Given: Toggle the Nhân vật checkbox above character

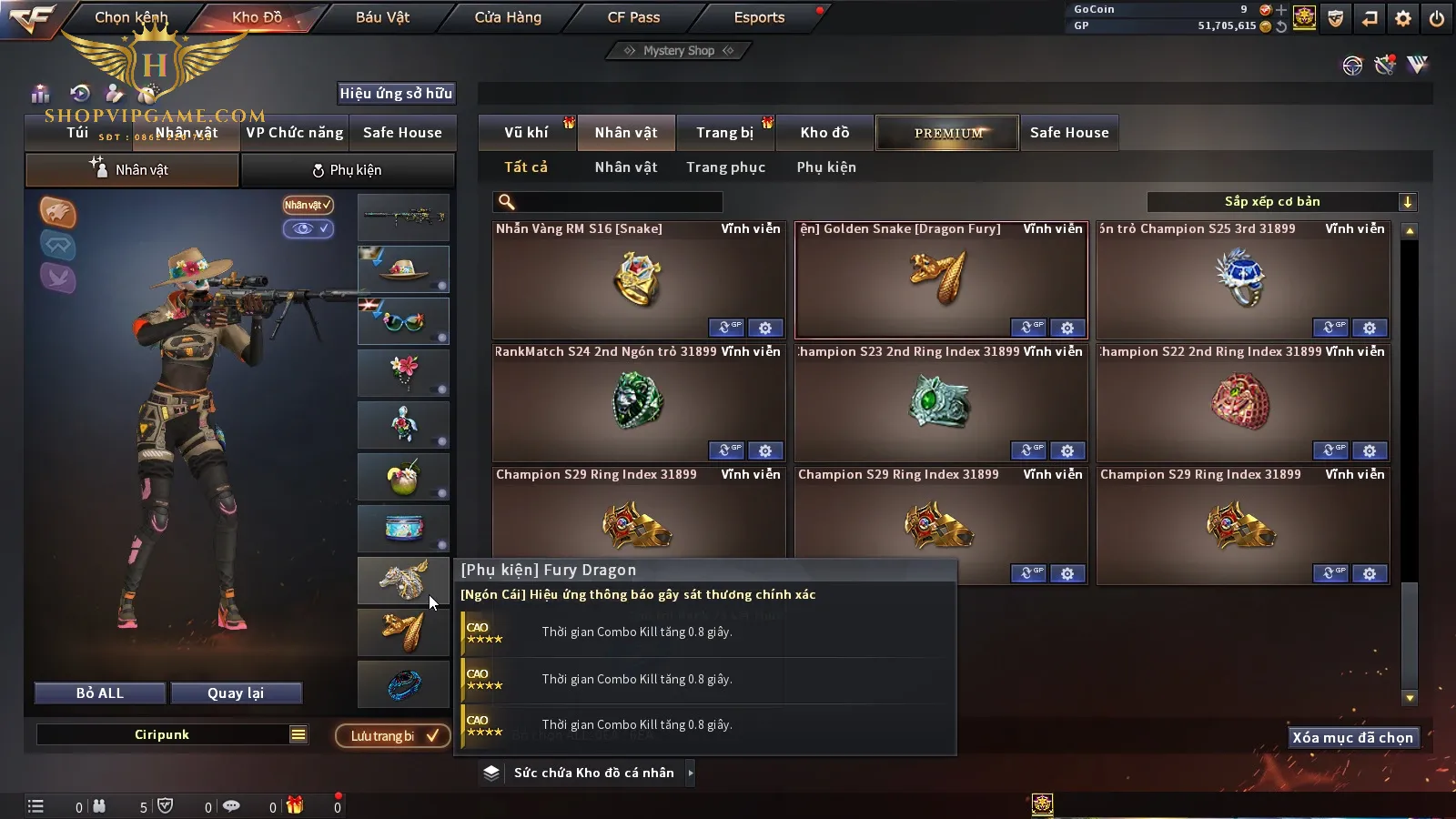Looking at the screenshot, I should pos(308,205).
